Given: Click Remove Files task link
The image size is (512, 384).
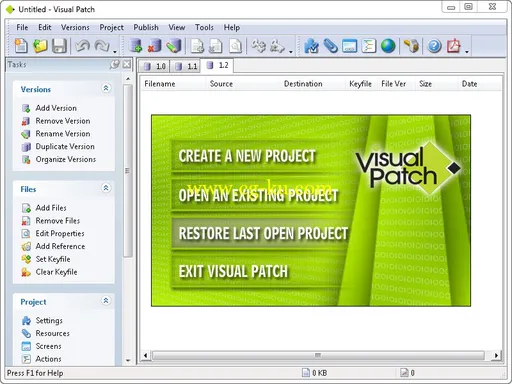Looking at the screenshot, I should 58,221.
